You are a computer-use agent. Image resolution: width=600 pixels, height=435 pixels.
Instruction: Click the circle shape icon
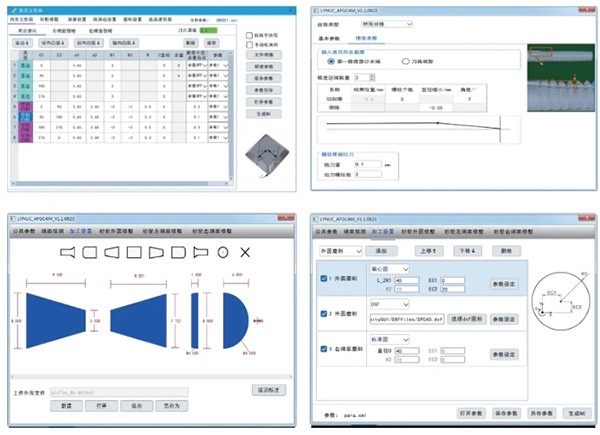(x=222, y=251)
